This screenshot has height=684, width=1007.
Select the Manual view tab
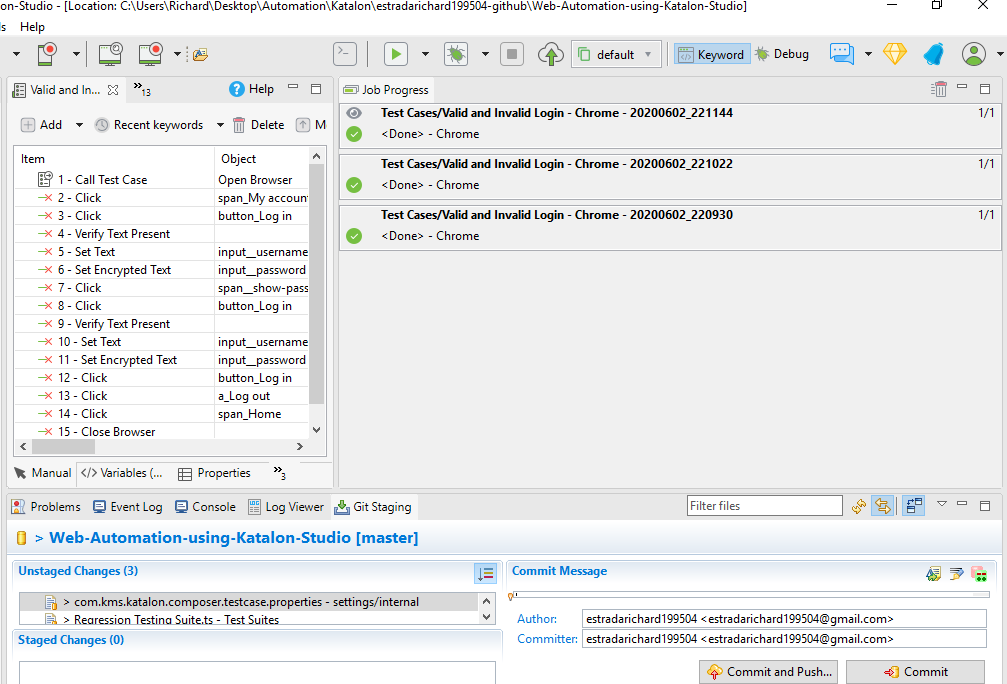tap(42, 473)
